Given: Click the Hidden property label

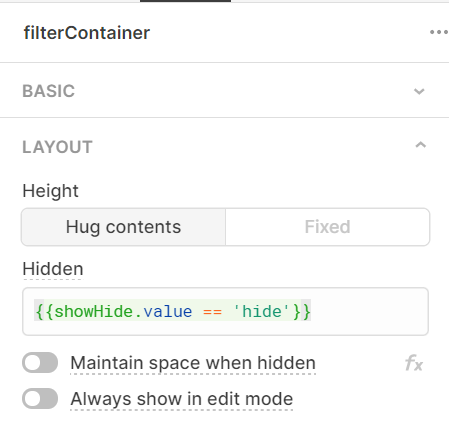Looking at the screenshot, I should (53, 269).
